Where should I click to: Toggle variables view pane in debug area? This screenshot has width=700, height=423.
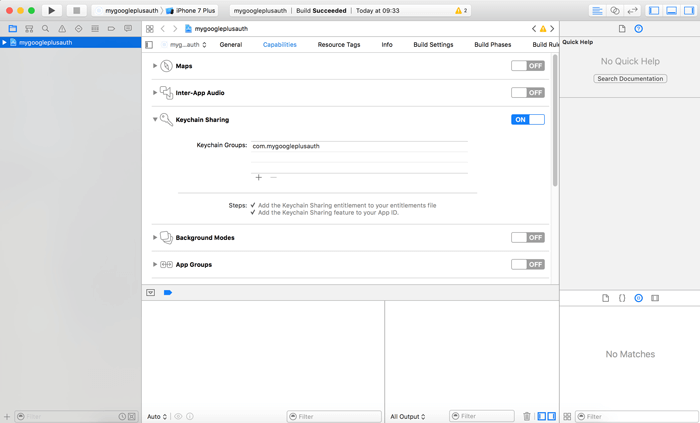(x=542, y=416)
